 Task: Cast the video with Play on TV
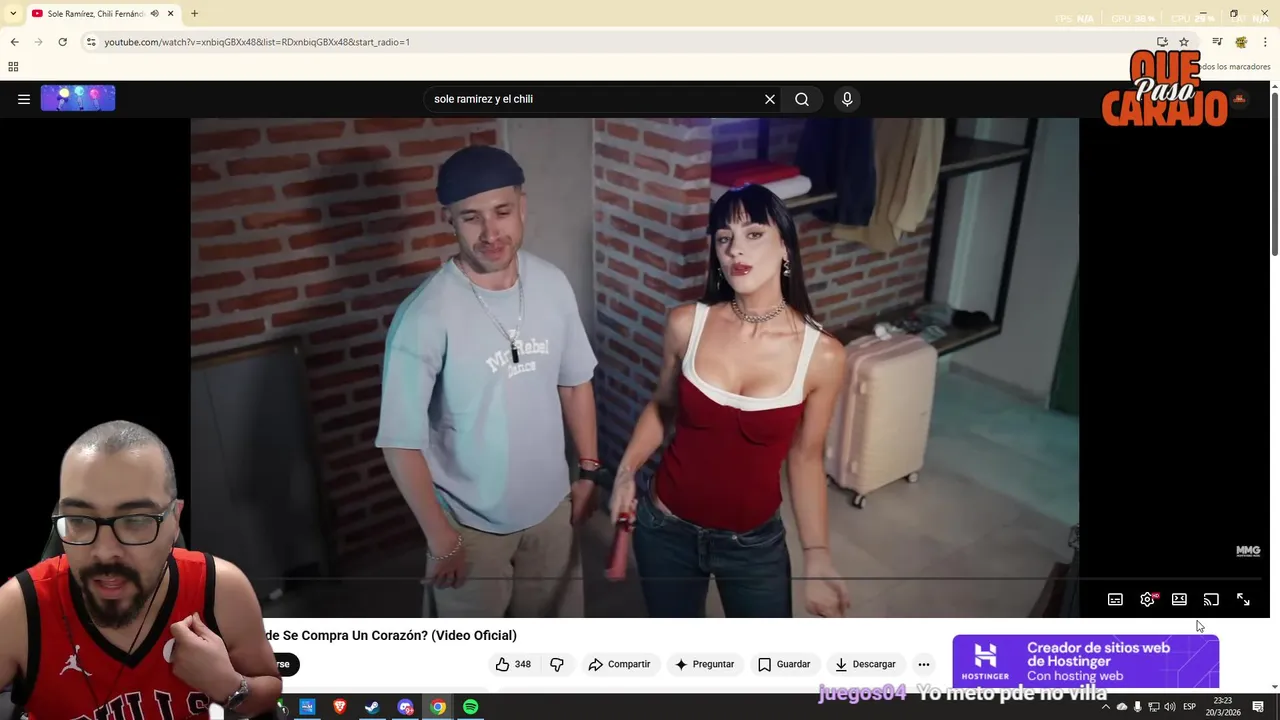coord(1211,600)
